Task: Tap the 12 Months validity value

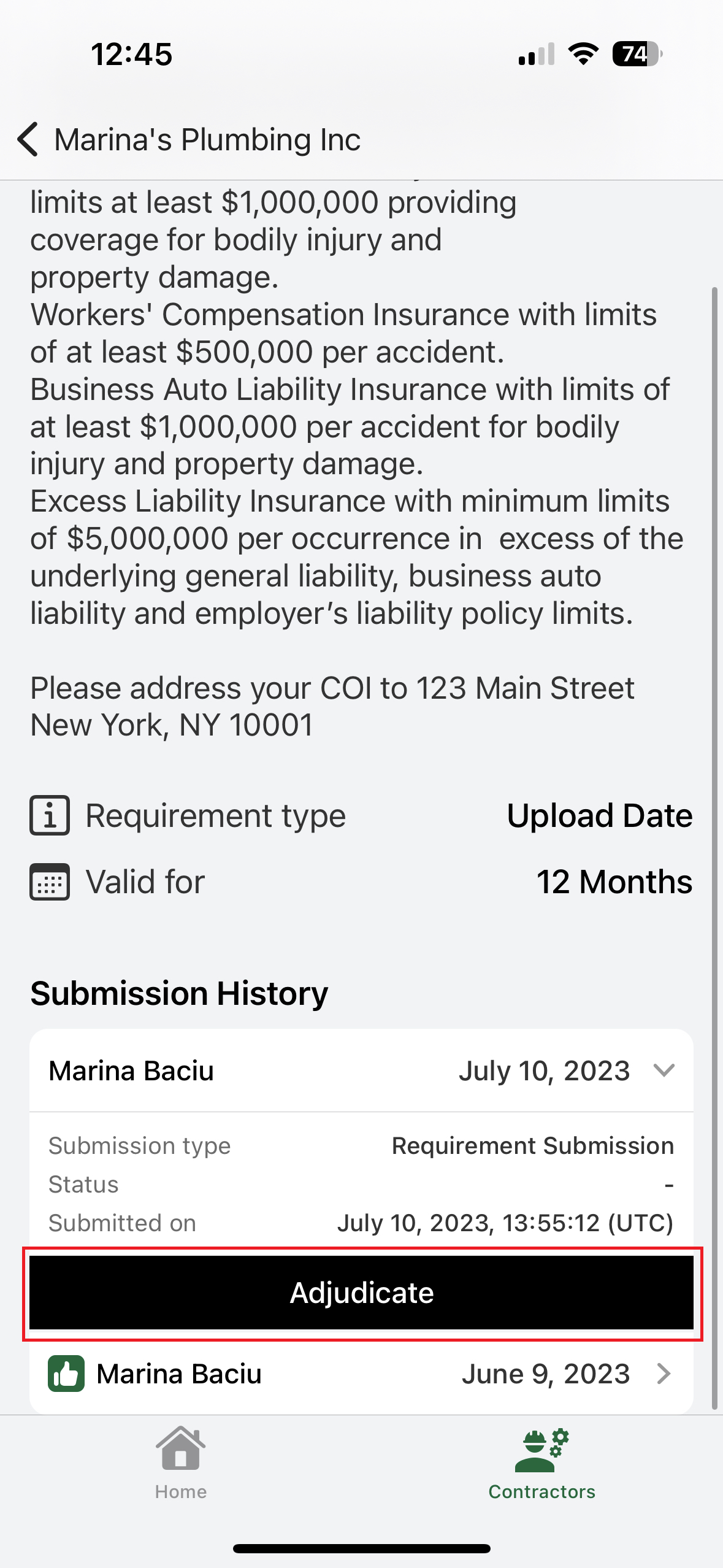Action: (614, 882)
